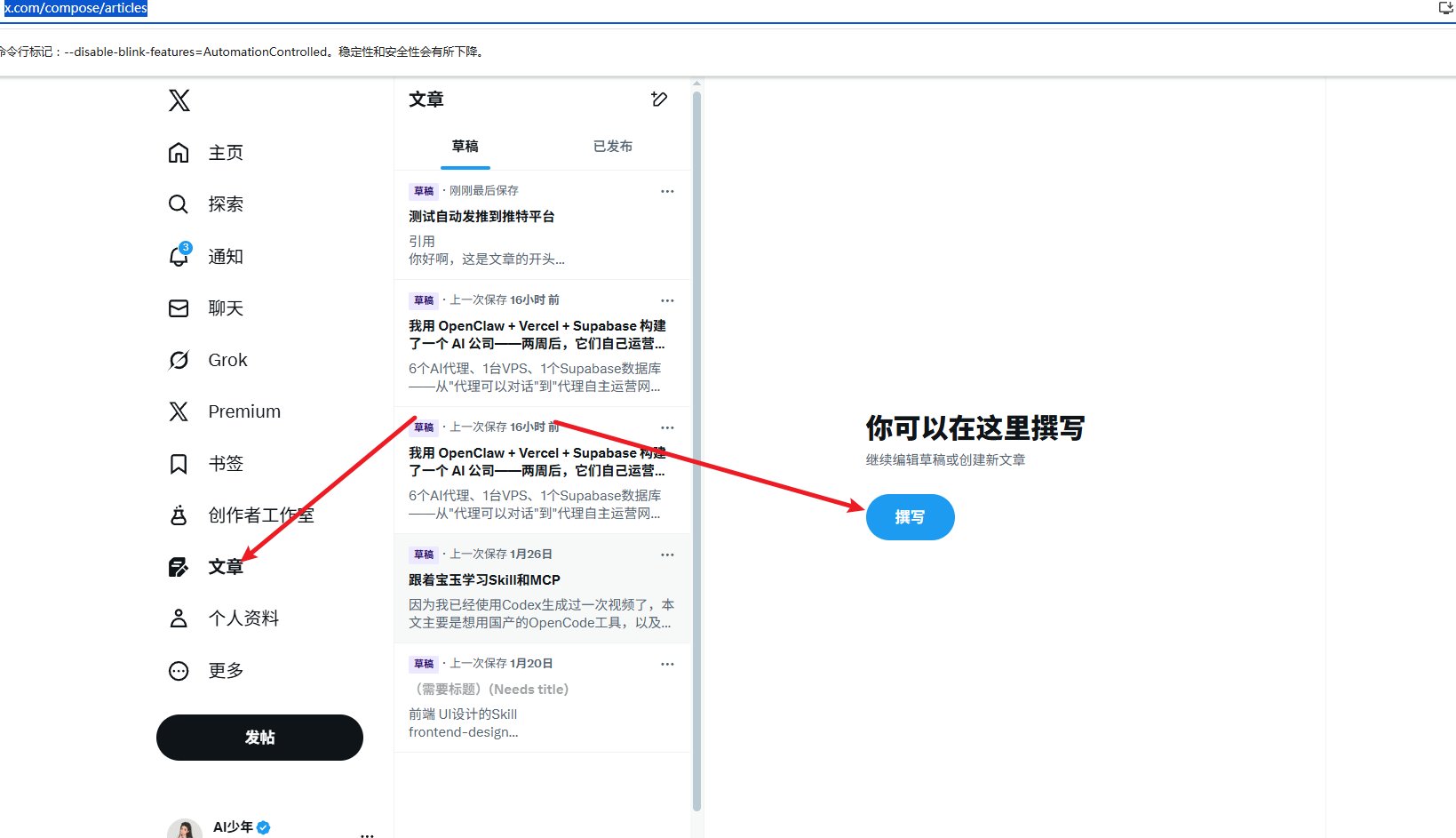
Task: Open 聊天 envelope icon
Action: [x=179, y=308]
